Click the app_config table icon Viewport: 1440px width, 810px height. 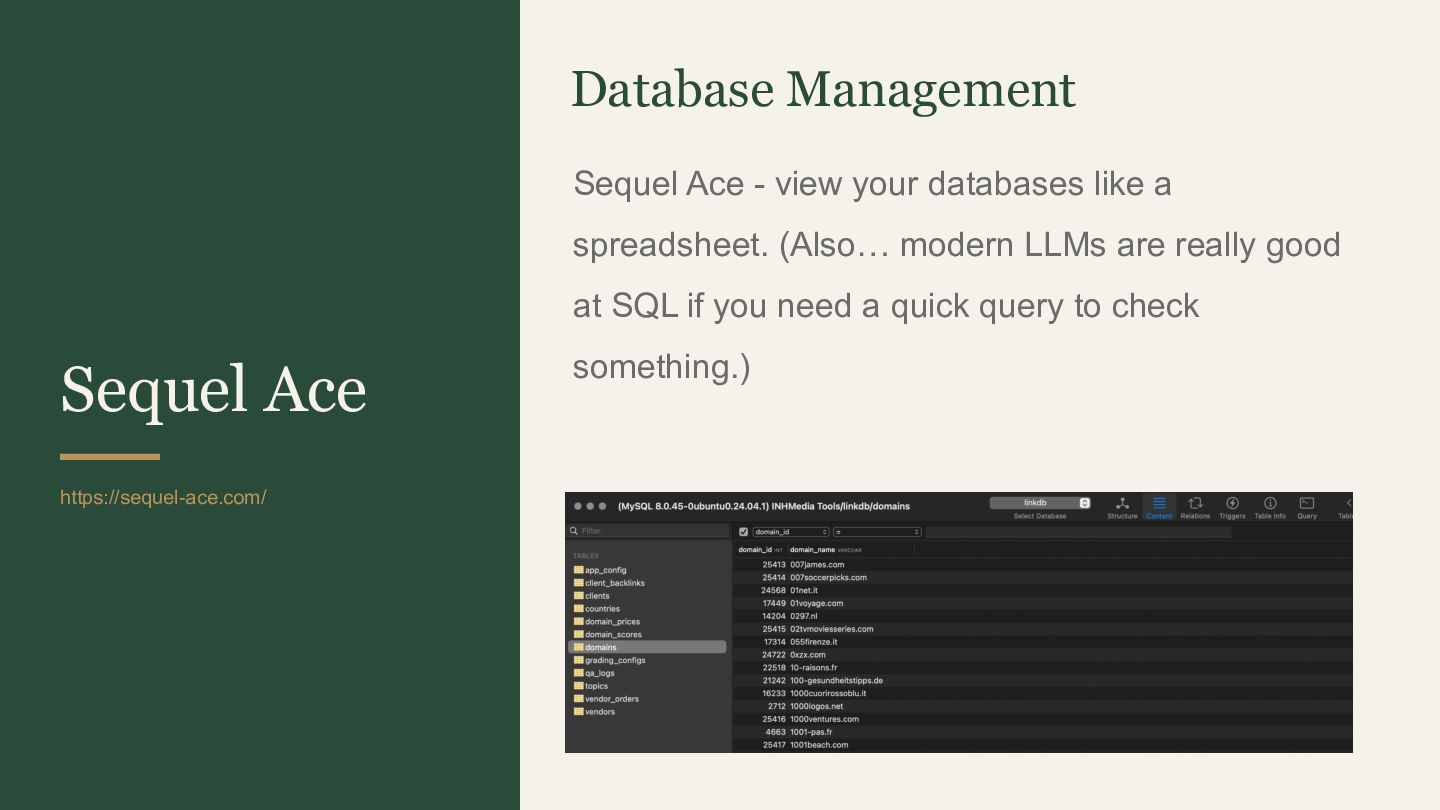[578, 570]
